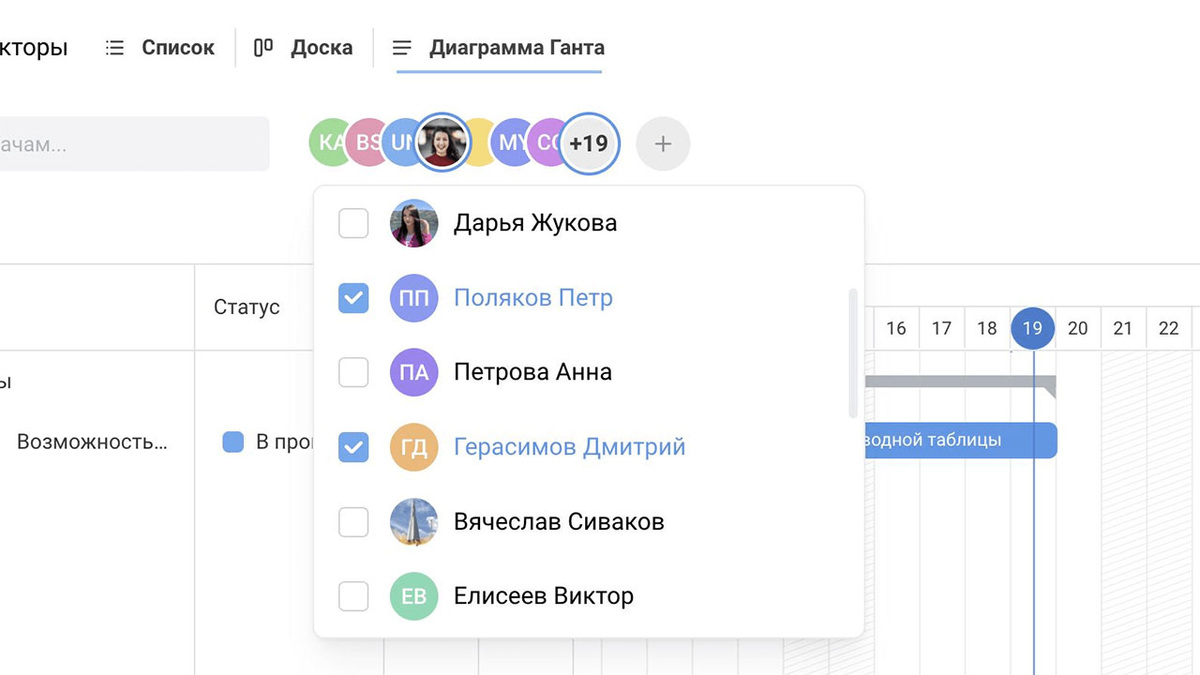Click Герасимов Дмитрий's ГД avatar
Image resolution: width=1200 pixels, height=675 pixels.
point(413,447)
